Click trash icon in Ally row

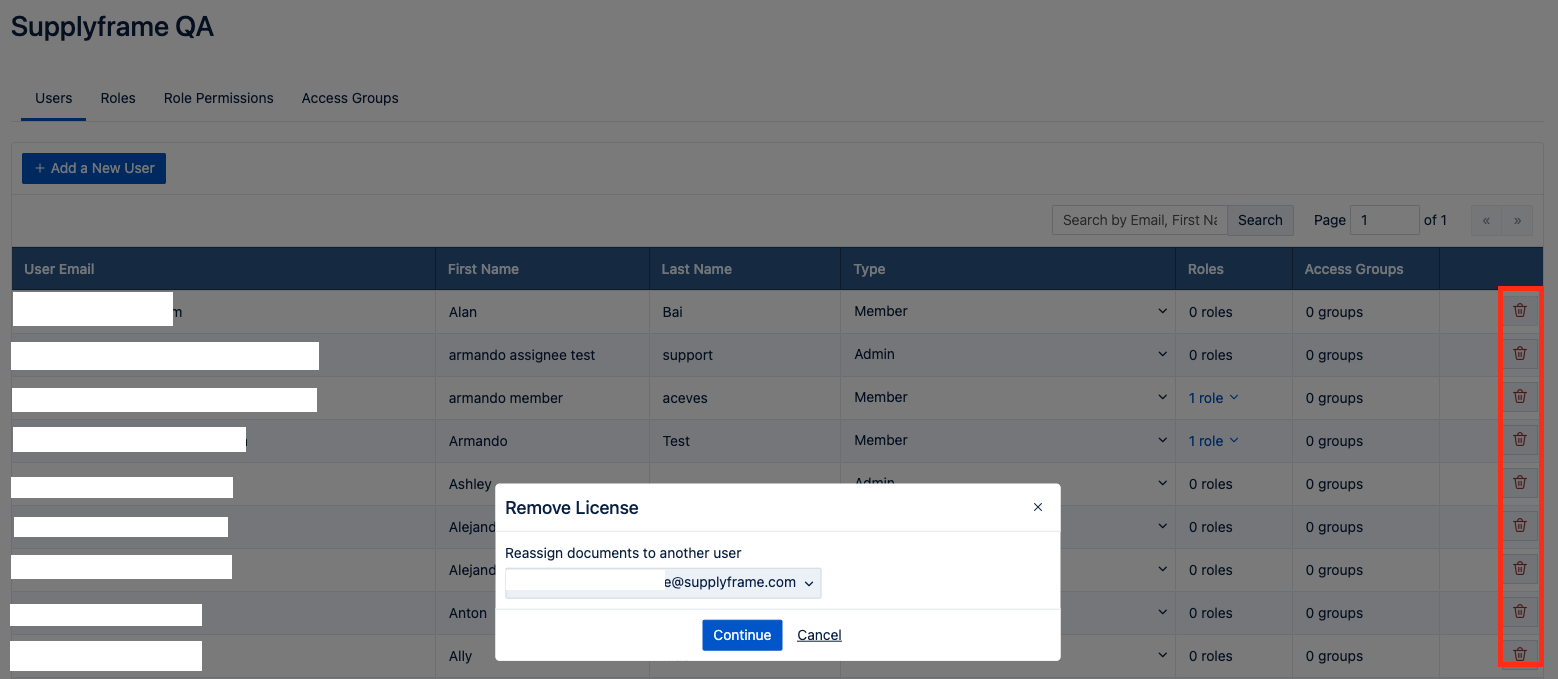(1519, 655)
